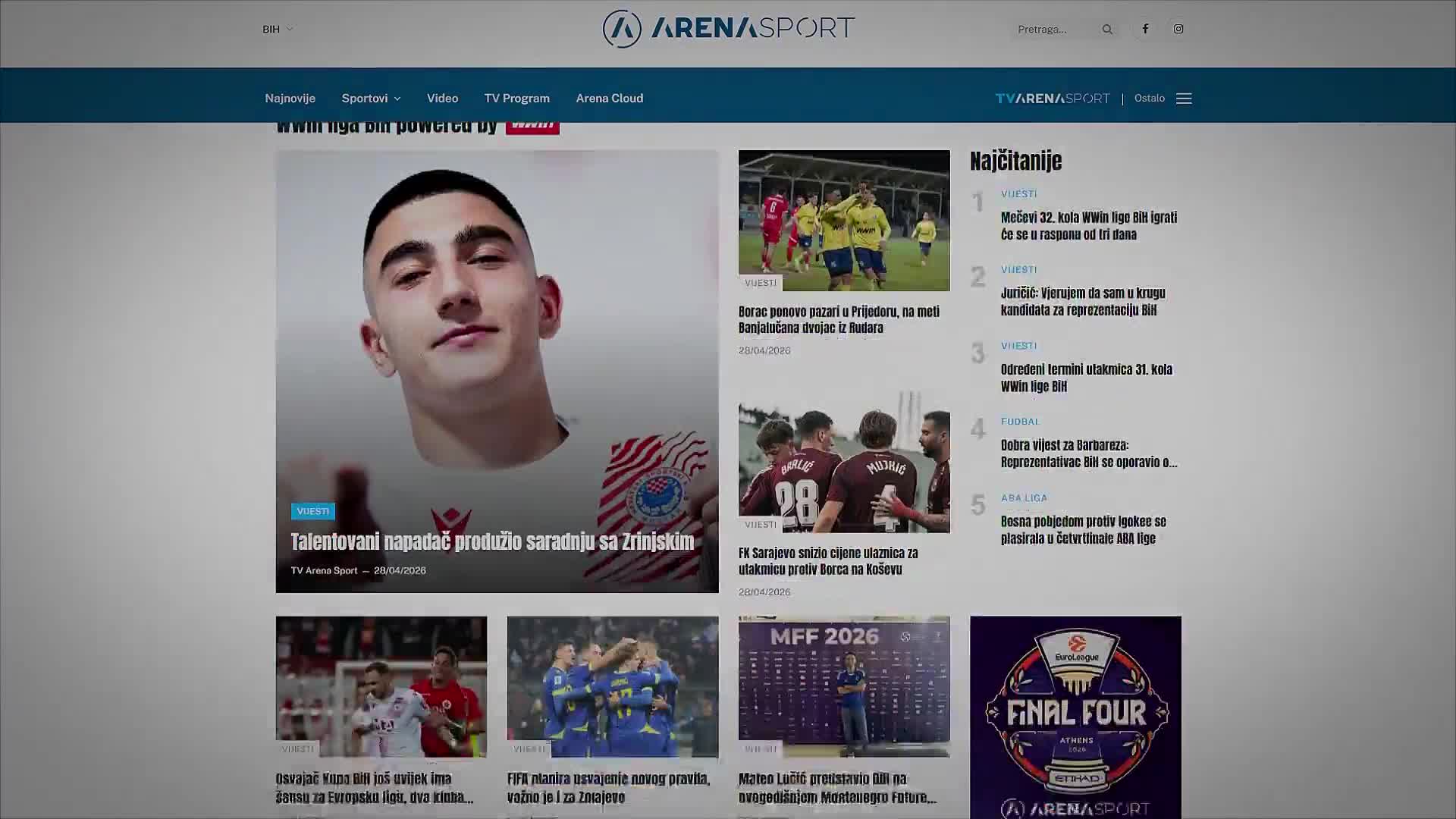Screen dimensions: 1456x819
Task: Click VIJESTI label above 32. kolo story
Action: 1018,194
